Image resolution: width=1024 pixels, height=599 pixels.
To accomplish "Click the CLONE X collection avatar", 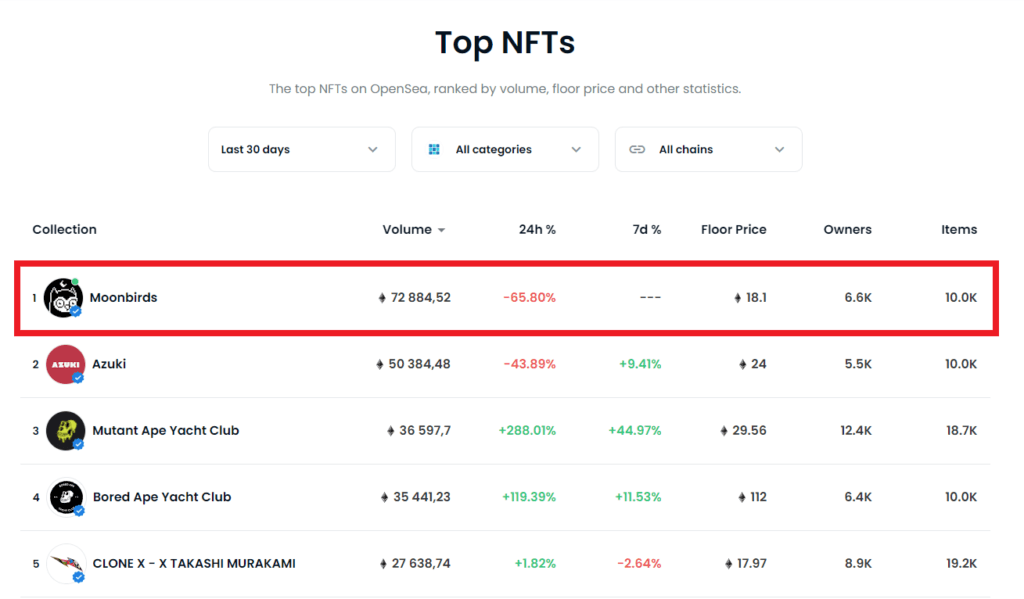I will [66, 564].
